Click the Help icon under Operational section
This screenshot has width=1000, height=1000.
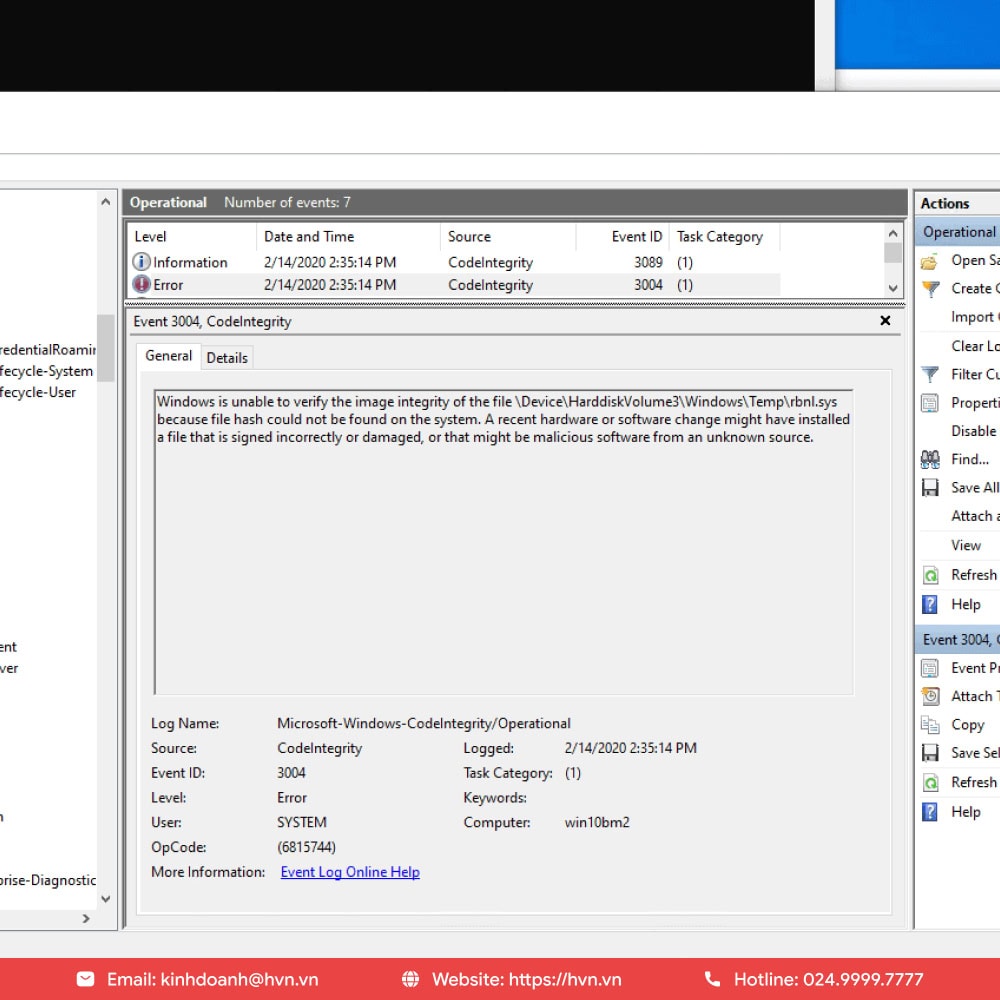coord(930,604)
